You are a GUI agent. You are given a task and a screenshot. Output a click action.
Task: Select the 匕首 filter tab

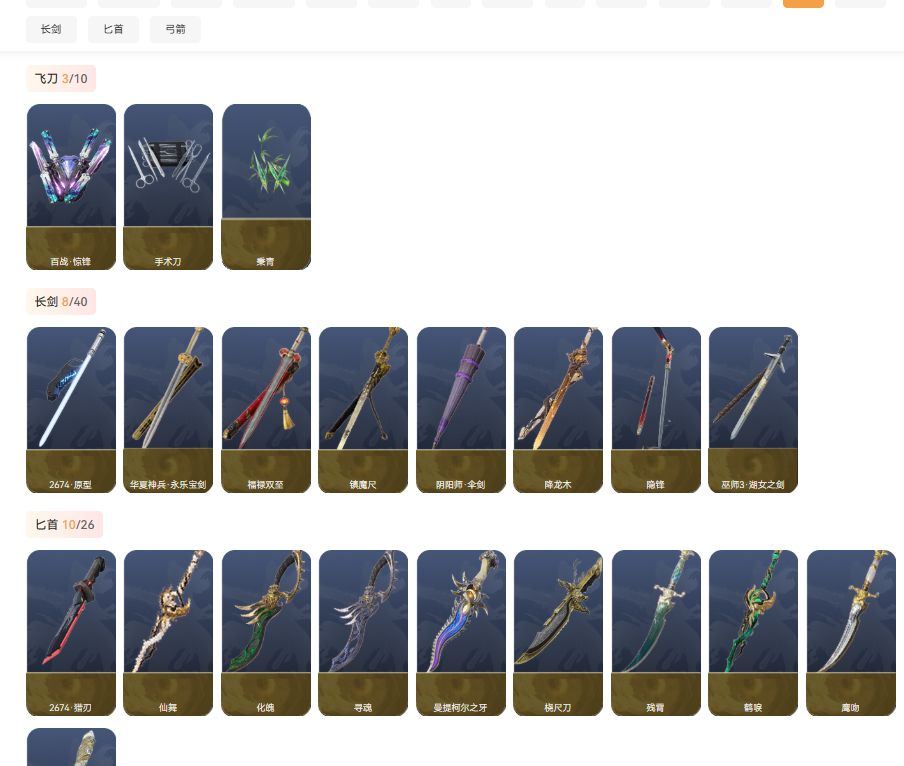tap(114, 29)
